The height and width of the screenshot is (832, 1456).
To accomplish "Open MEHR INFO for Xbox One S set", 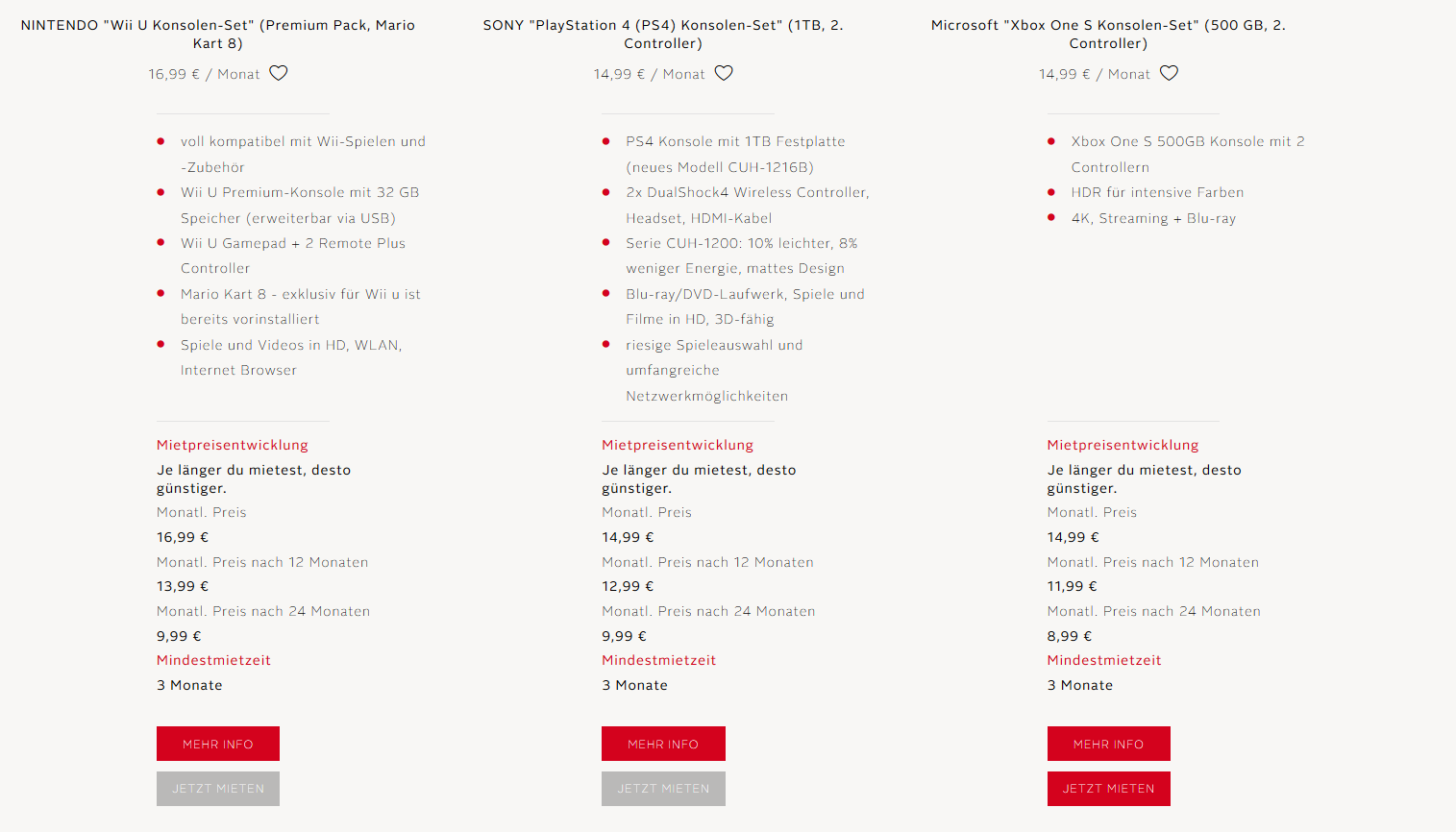I will click(x=1108, y=744).
